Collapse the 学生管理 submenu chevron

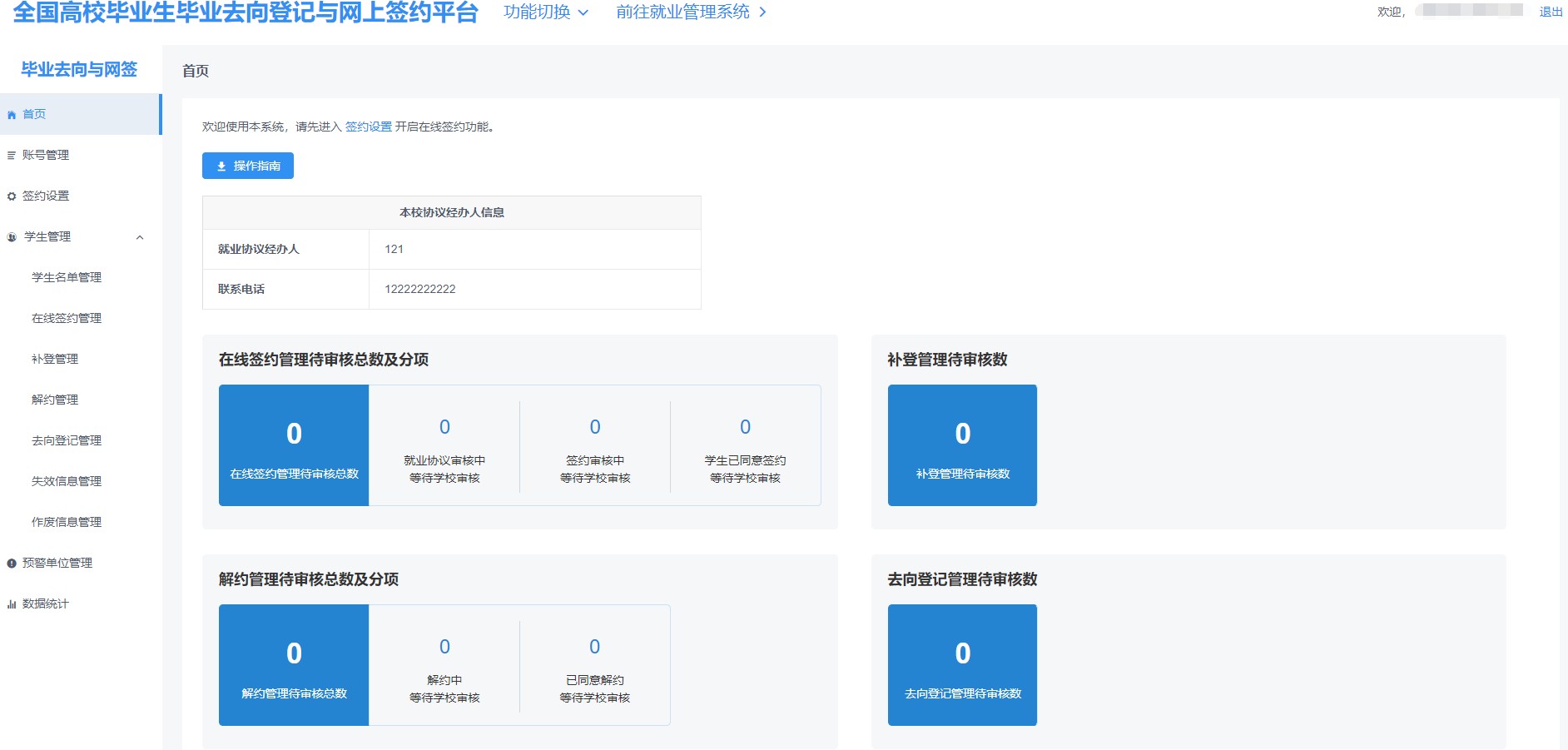[140, 237]
